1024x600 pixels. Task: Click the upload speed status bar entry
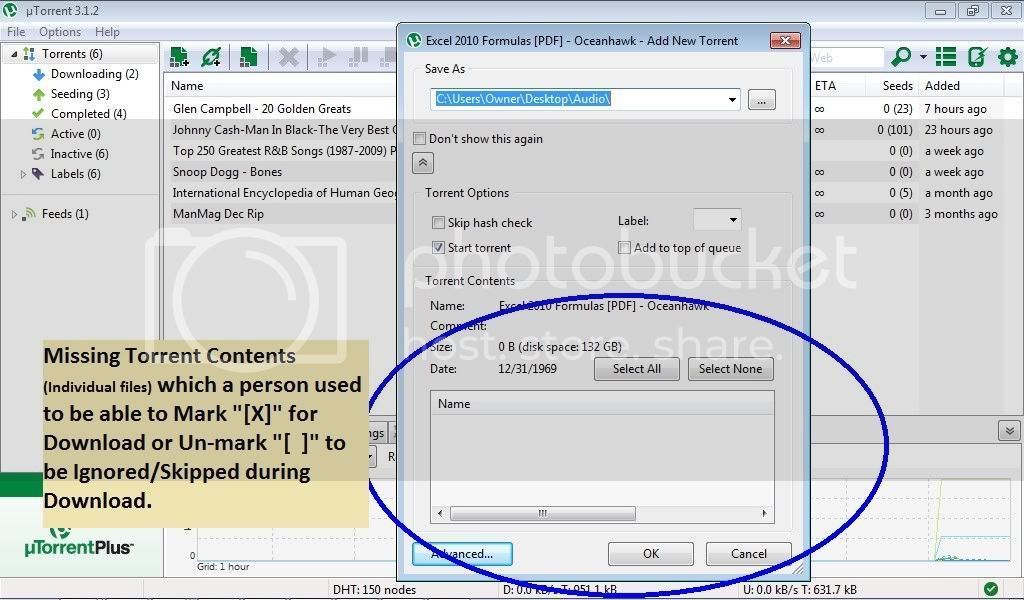tap(800, 590)
